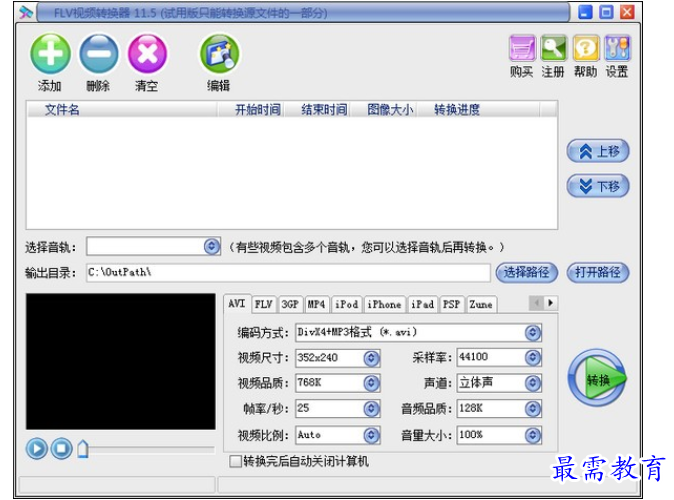
Task: Click the black video preview area
Action: (121, 362)
